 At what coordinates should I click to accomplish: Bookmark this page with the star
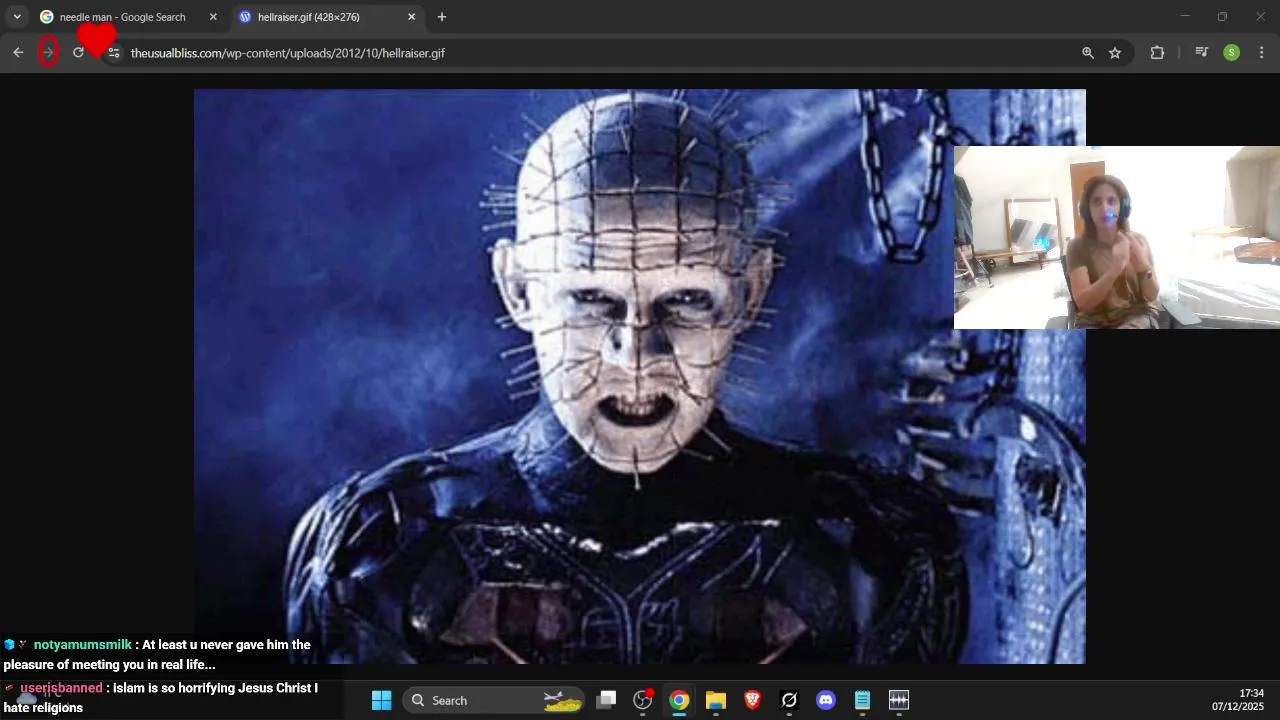1115,53
